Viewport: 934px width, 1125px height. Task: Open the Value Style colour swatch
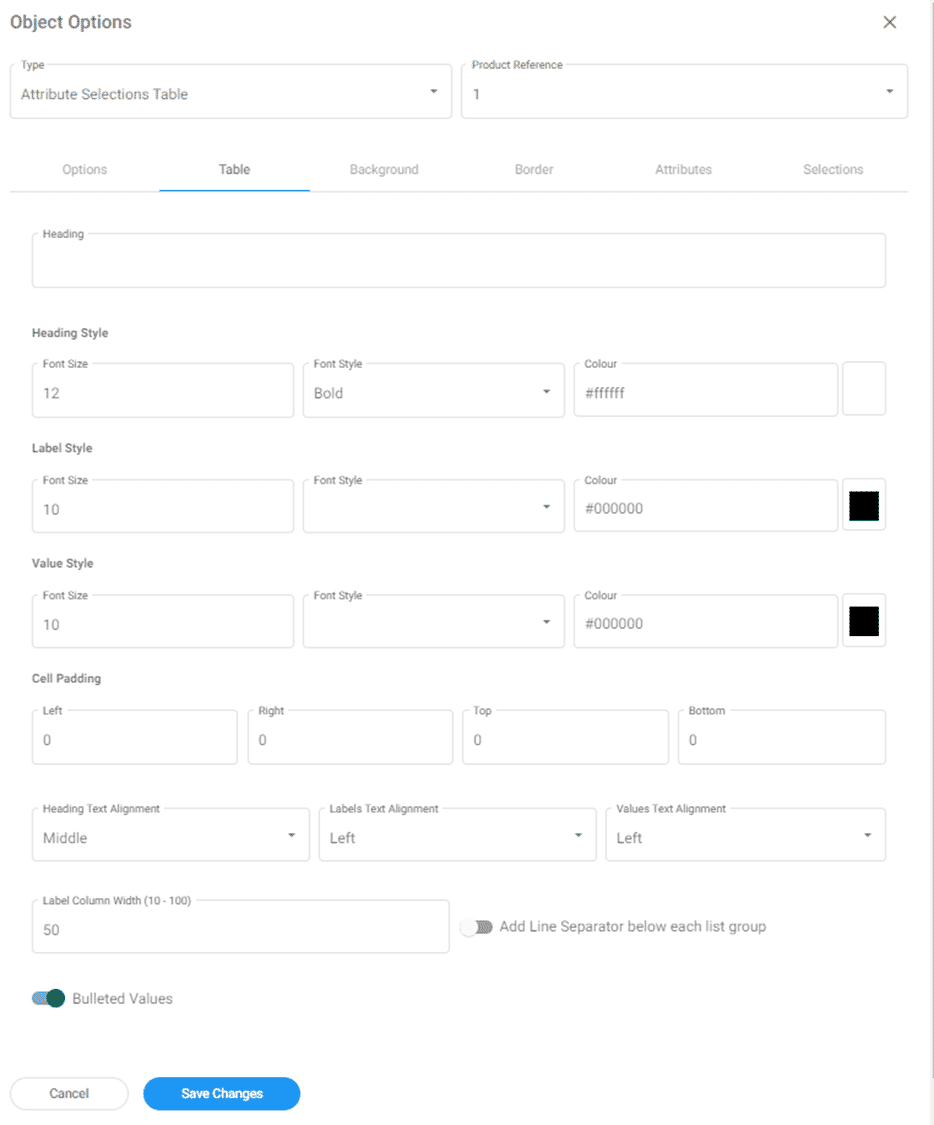click(864, 621)
